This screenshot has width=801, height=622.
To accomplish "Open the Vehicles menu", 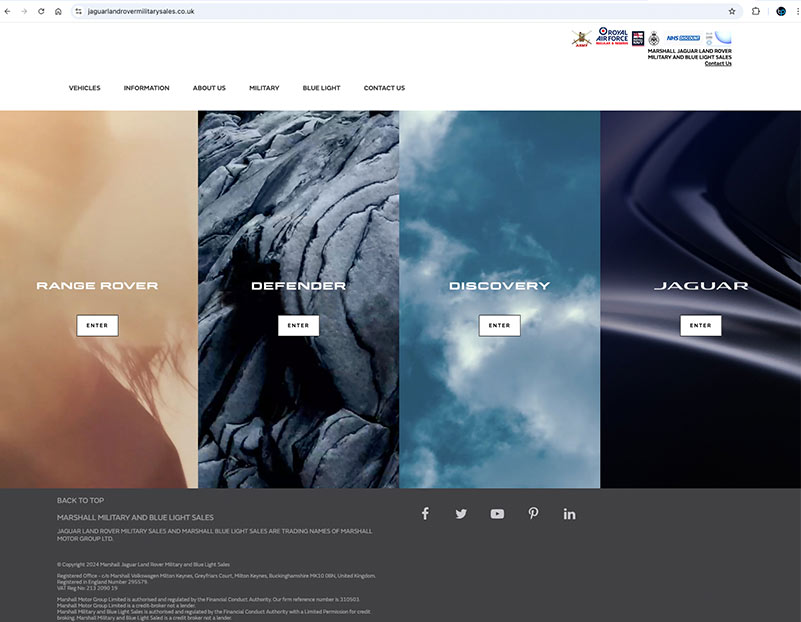I will 85,88.
